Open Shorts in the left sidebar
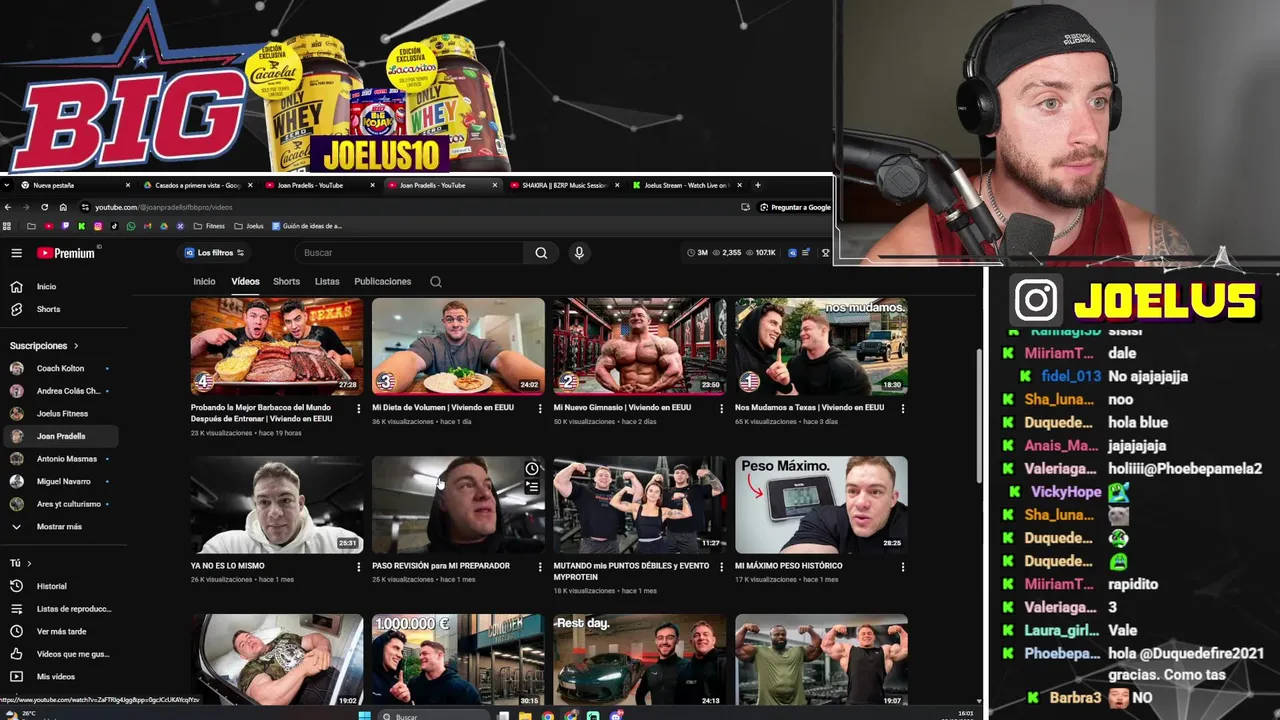1280x720 pixels. click(59, 310)
